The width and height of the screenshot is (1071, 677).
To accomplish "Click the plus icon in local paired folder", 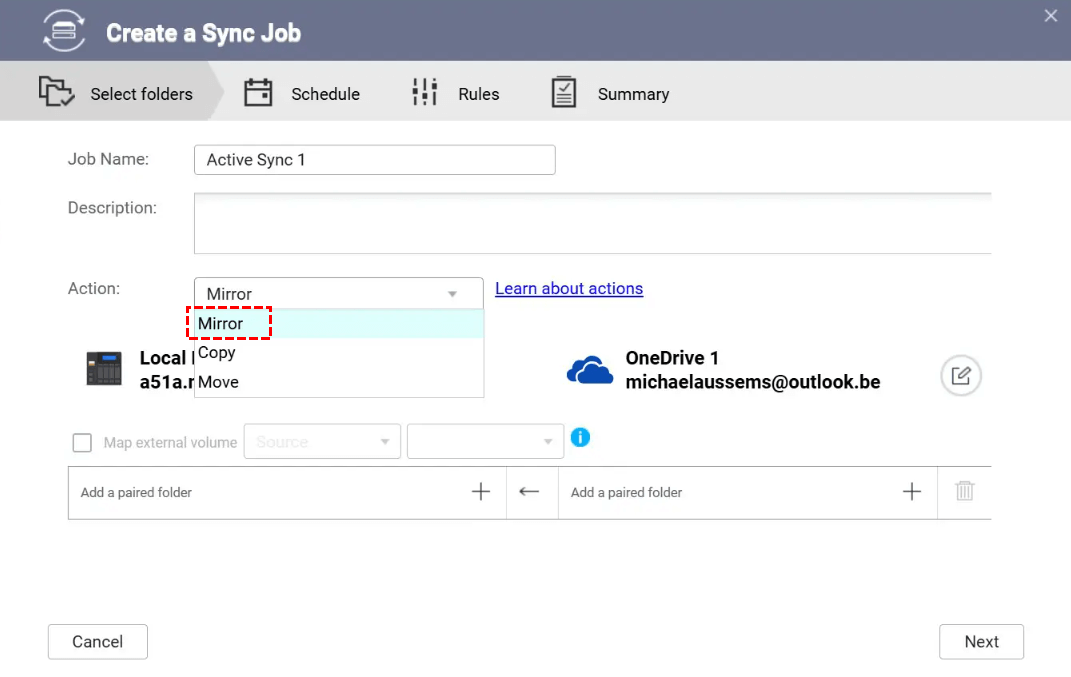I will click(x=481, y=492).
